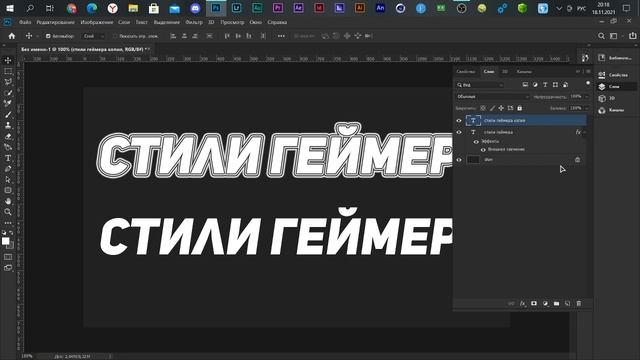
Task: Toggle Quick Mask mode in toolbox
Action: pyautogui.click(x=8, y=257)
